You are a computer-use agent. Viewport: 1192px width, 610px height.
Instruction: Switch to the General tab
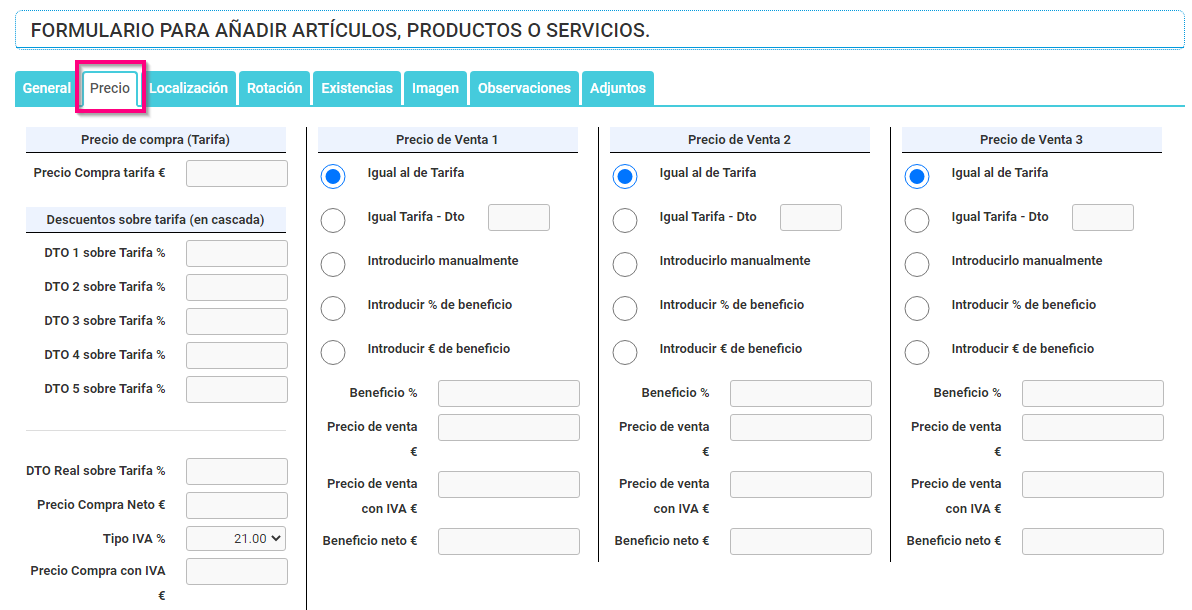pos(46,88)
